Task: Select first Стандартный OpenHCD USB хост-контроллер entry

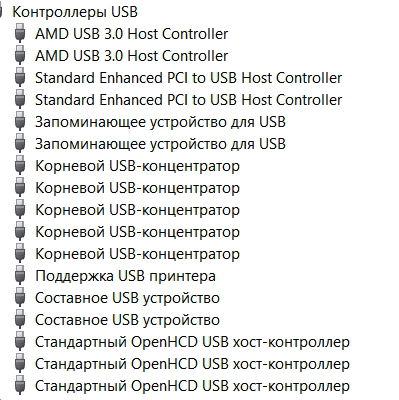Action: pyautogui.click(x=192, y=342)
